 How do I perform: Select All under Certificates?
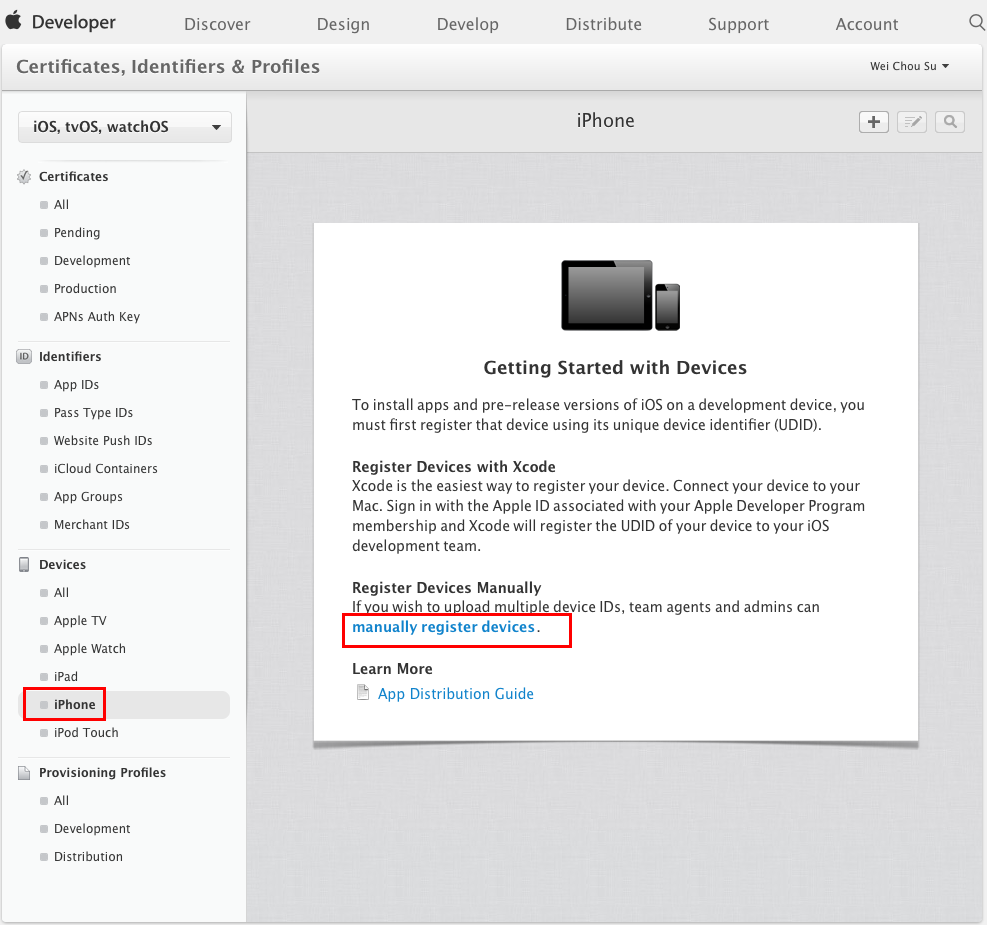(x=62, y=205)
